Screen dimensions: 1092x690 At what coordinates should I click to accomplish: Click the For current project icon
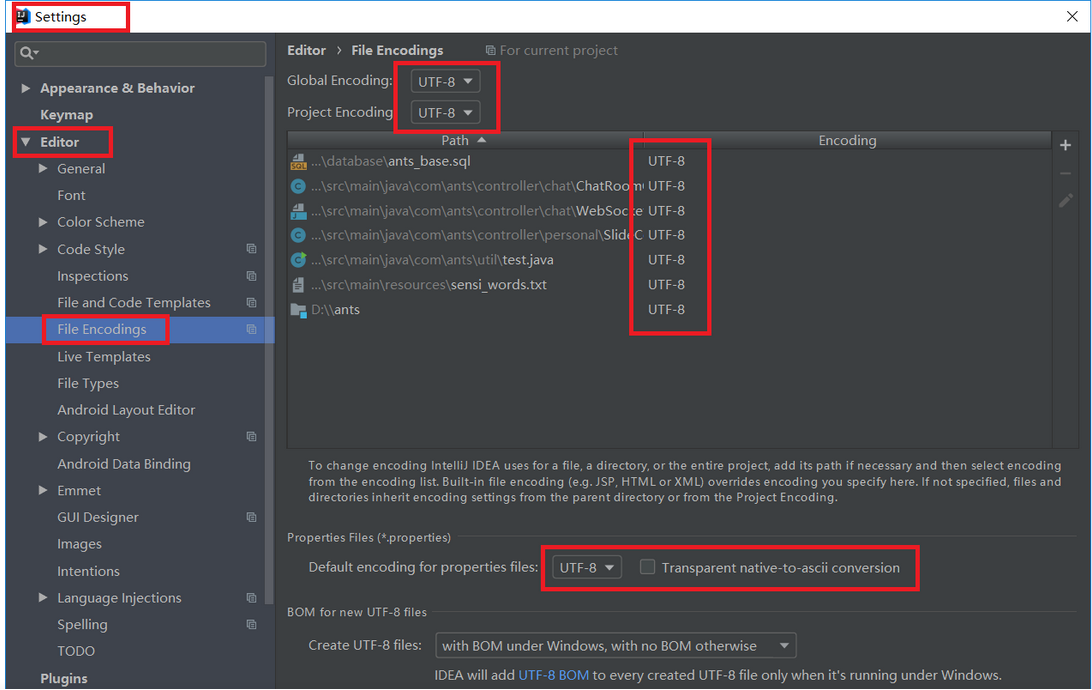coord(490,50)
